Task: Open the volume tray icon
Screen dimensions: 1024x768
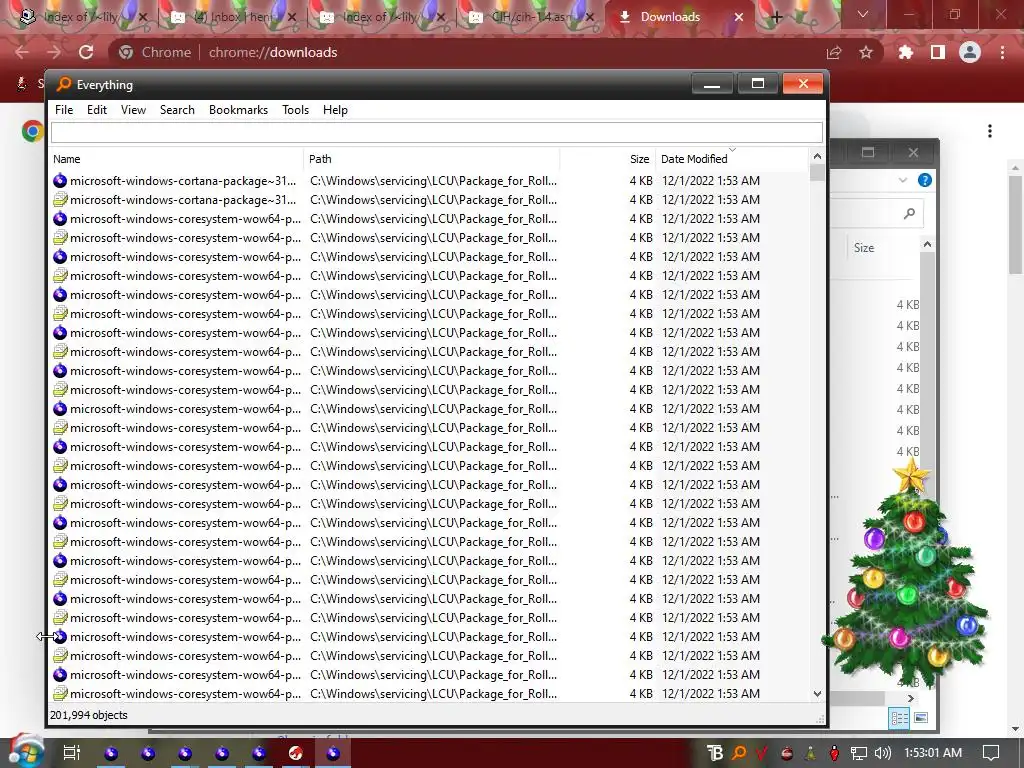Action: [882, 753]
